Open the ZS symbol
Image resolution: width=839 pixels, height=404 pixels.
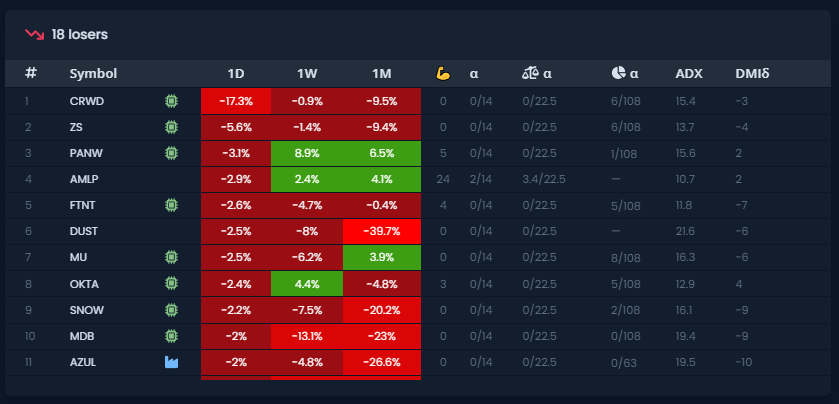coord(76,127)
